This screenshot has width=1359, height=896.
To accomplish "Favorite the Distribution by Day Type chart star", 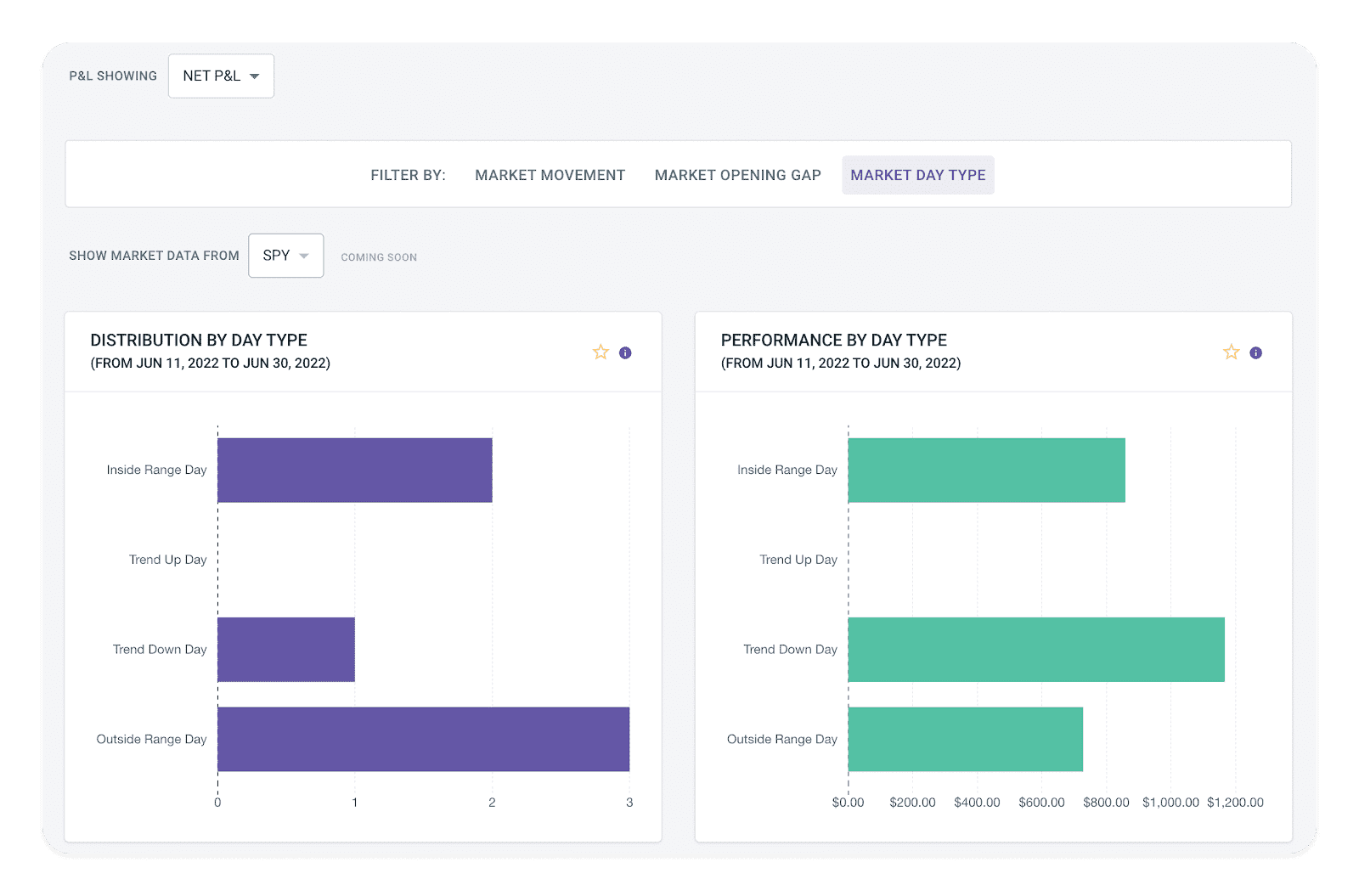I will (x=601, y=352).
